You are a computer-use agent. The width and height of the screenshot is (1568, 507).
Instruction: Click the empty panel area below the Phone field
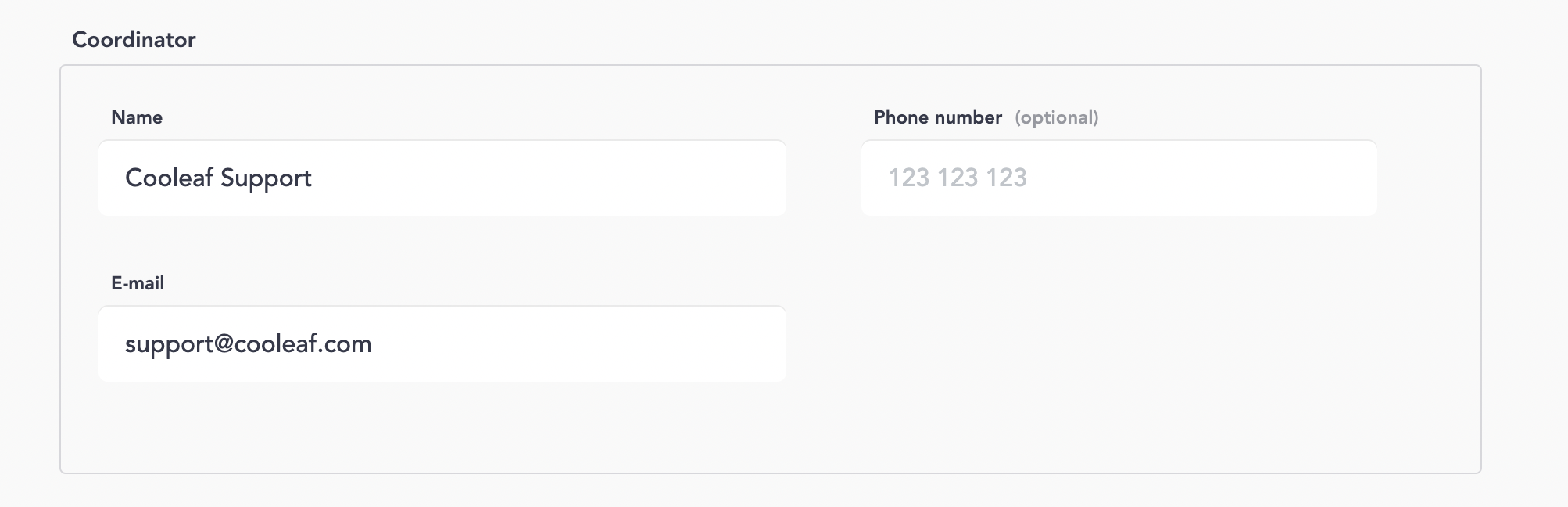coord(1118,344)
